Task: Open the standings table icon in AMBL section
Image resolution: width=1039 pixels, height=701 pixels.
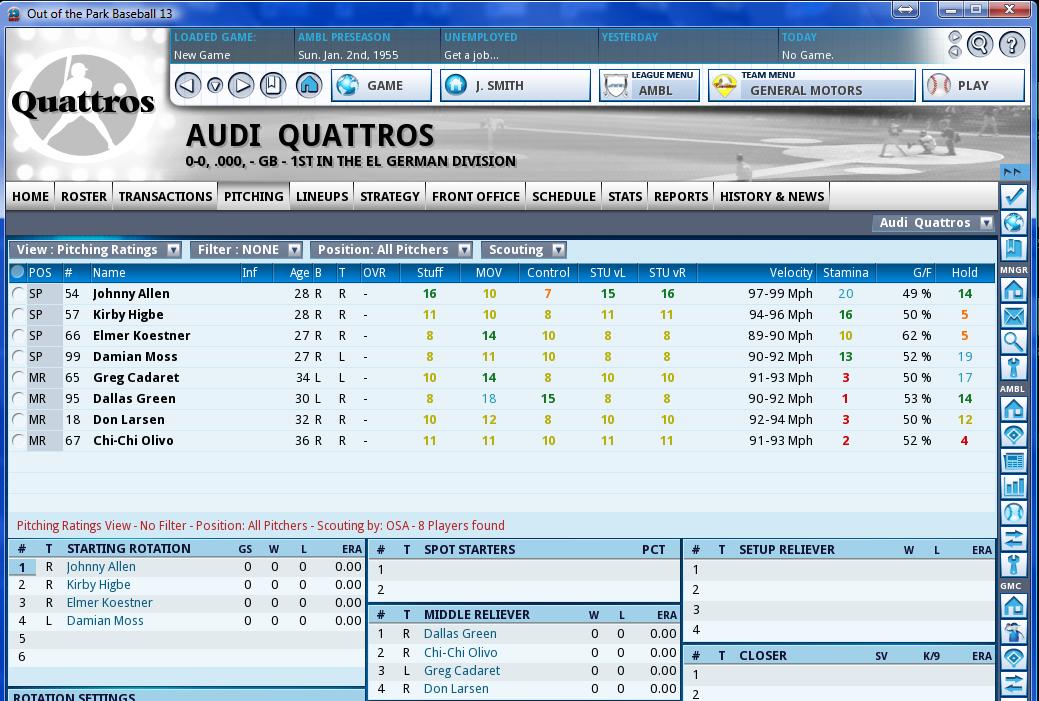Action: pos(1013,460)
